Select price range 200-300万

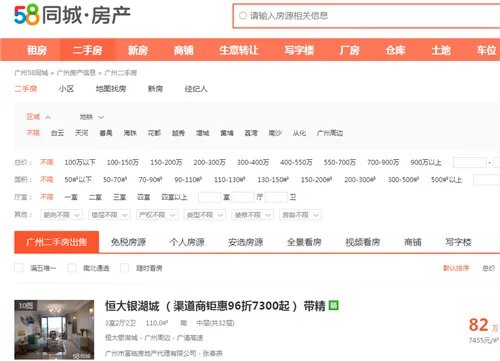pos(209,162)
